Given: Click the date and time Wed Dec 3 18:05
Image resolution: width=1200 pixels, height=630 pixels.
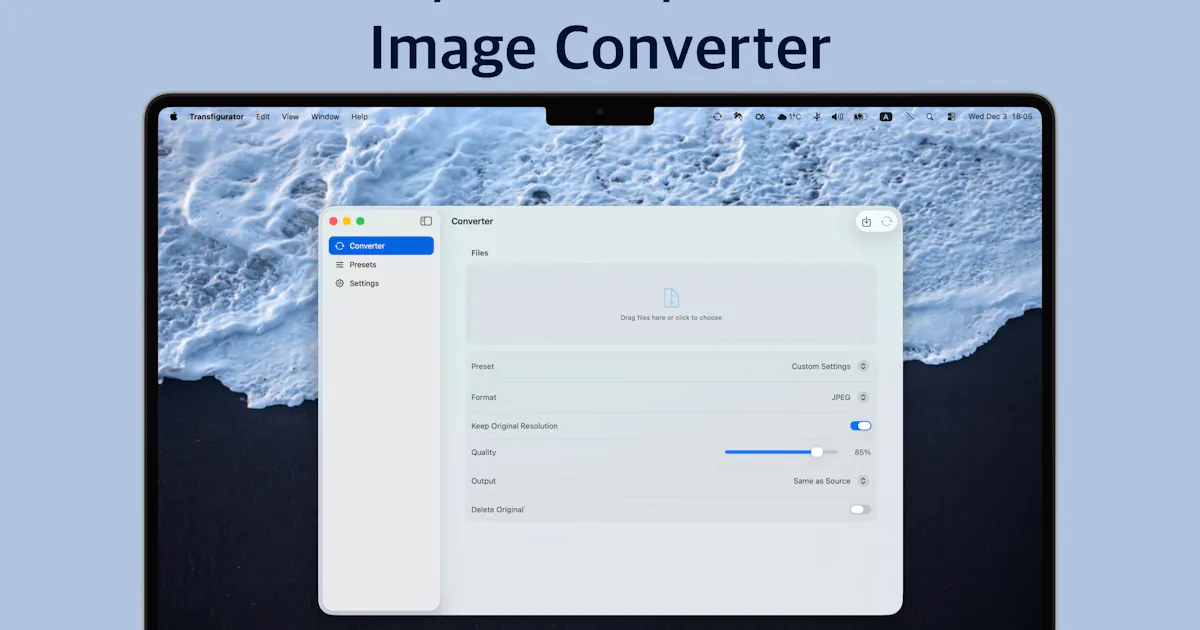Looking at the screenshot, I should tap(1000, 117).
